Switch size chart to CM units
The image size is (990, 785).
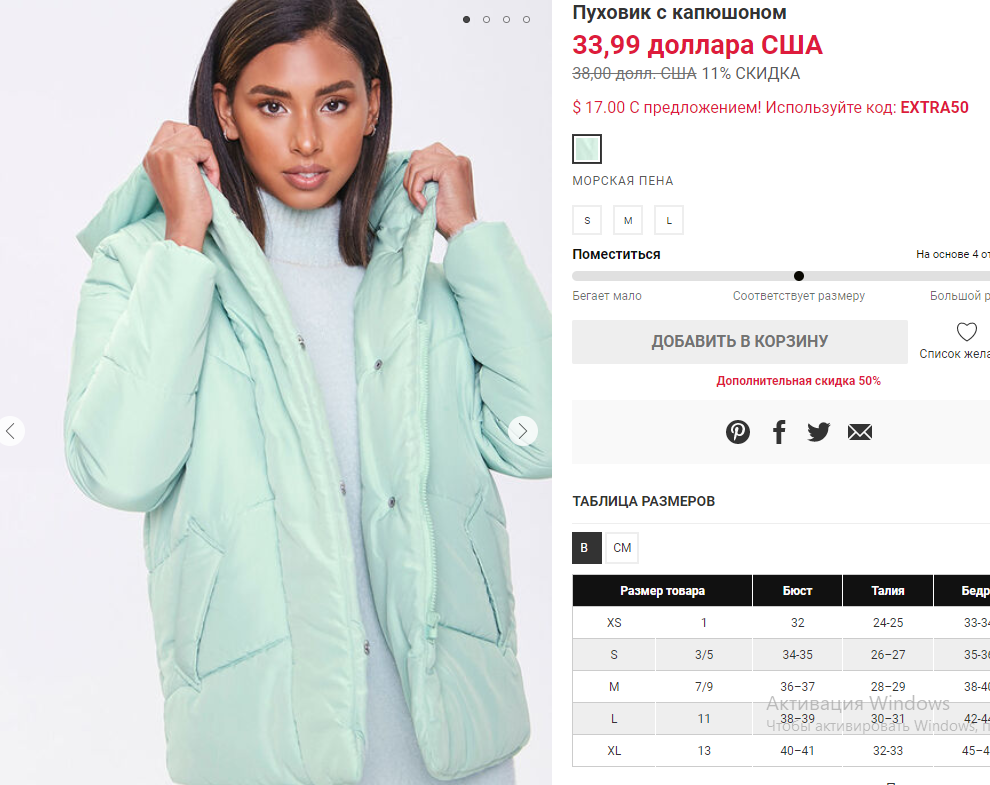(622, 548)
